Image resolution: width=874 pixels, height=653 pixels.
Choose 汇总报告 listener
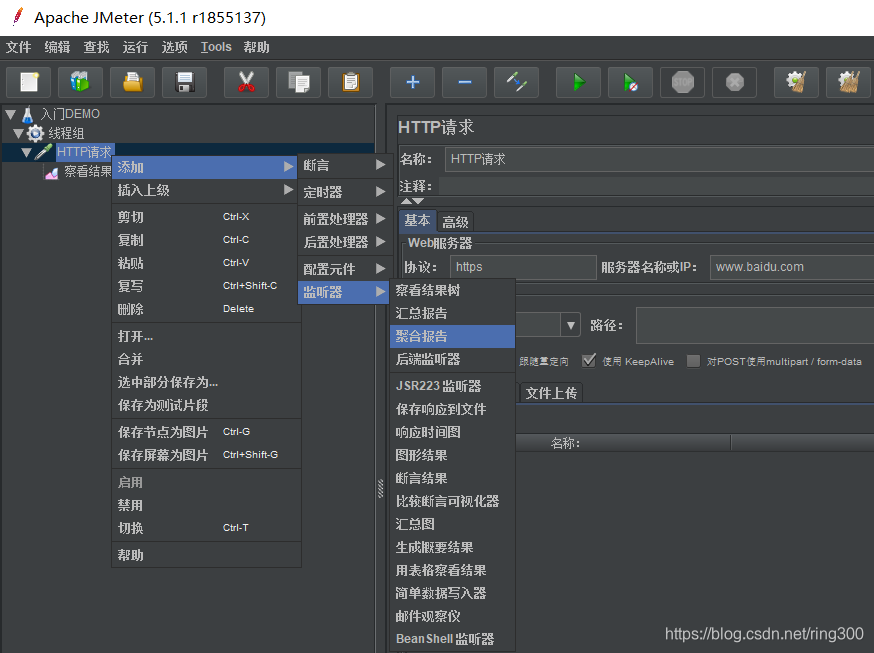coord(453,313)
